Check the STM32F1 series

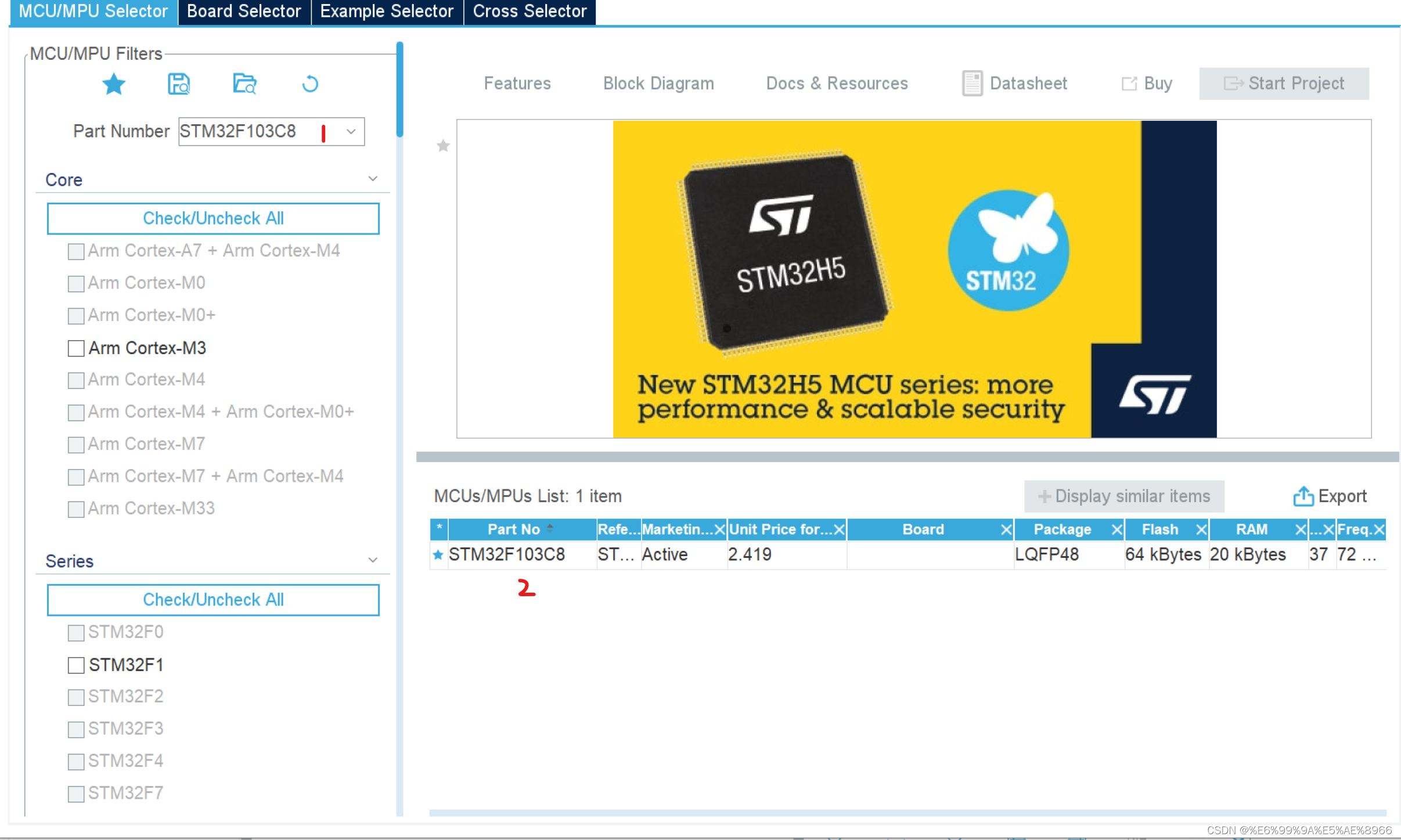click(x=76, y=665)
